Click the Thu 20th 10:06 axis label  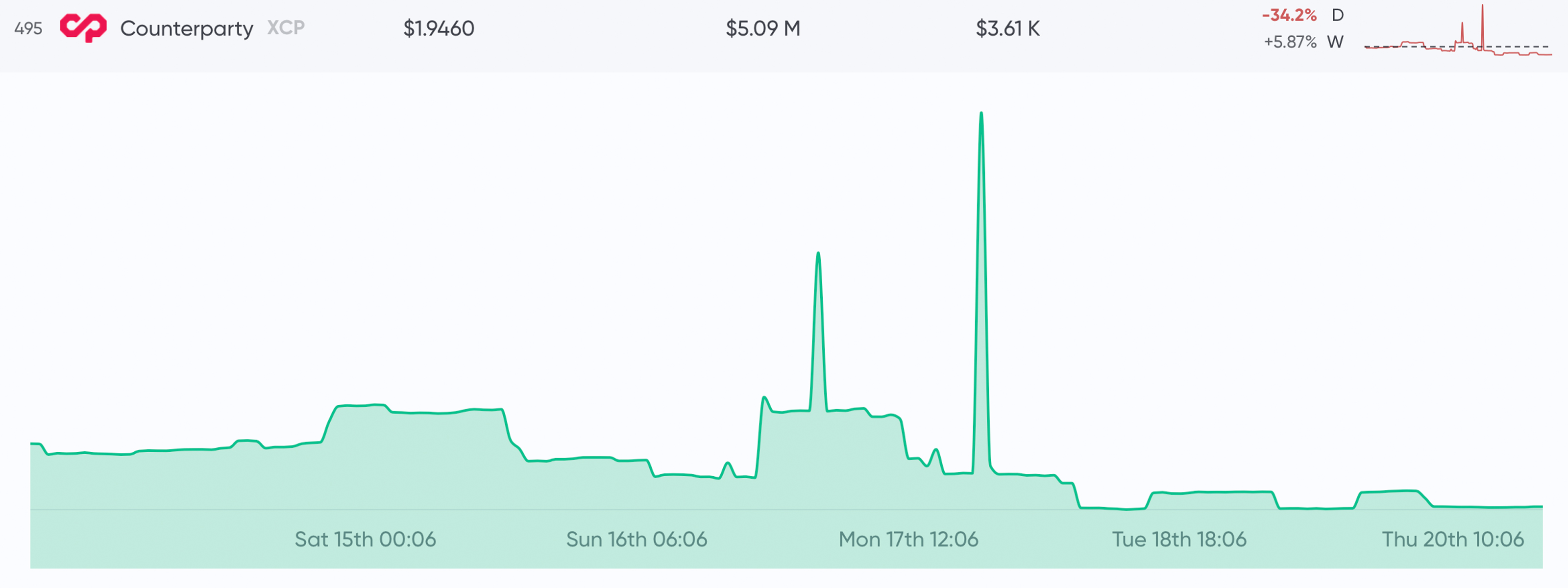tap(1452, 539)
